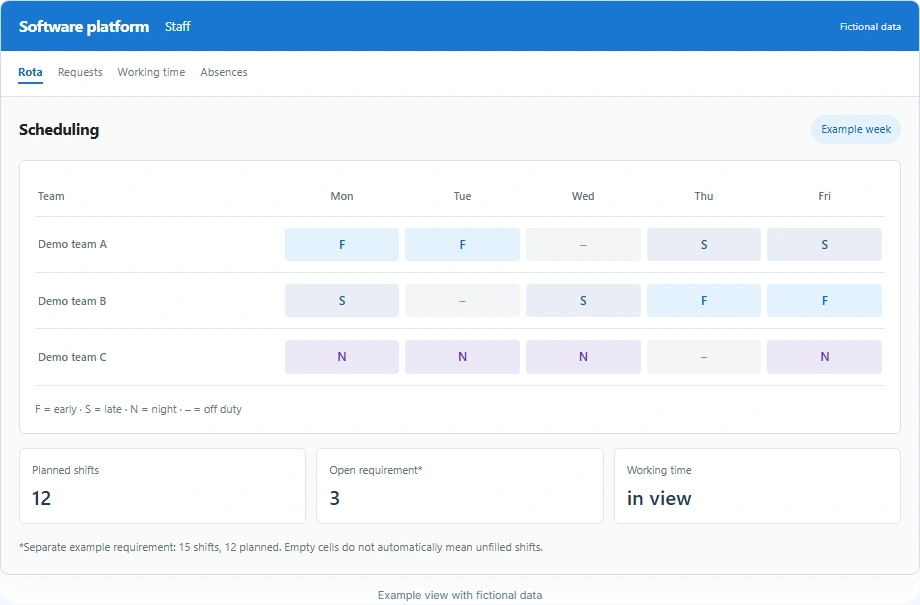Click the Team column header
Image resolution: width=920 pixels, height=605 pixels.
click(x=51, y=196)
